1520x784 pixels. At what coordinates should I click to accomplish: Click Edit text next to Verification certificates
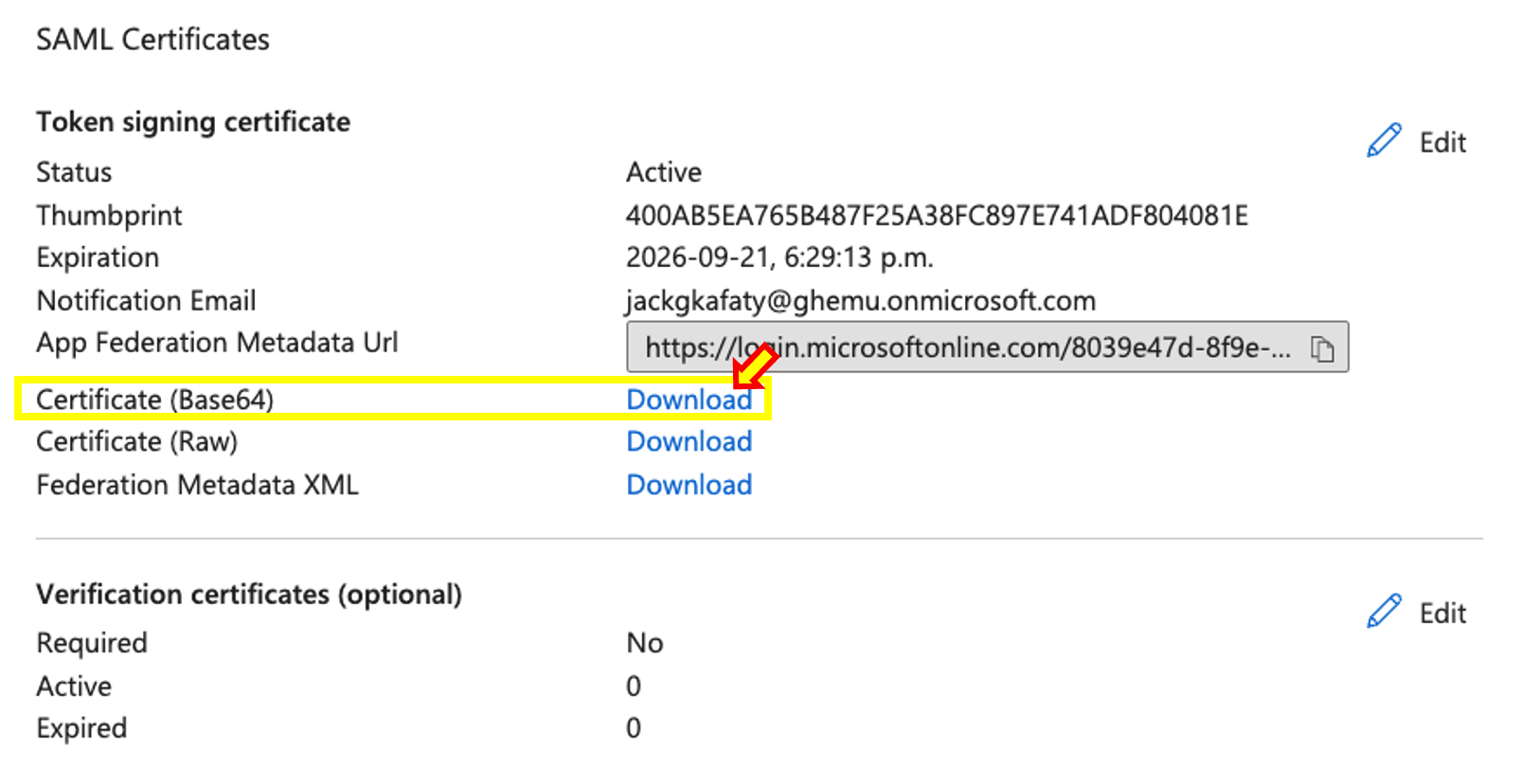pyautogui.click(x=1442, y=613)
